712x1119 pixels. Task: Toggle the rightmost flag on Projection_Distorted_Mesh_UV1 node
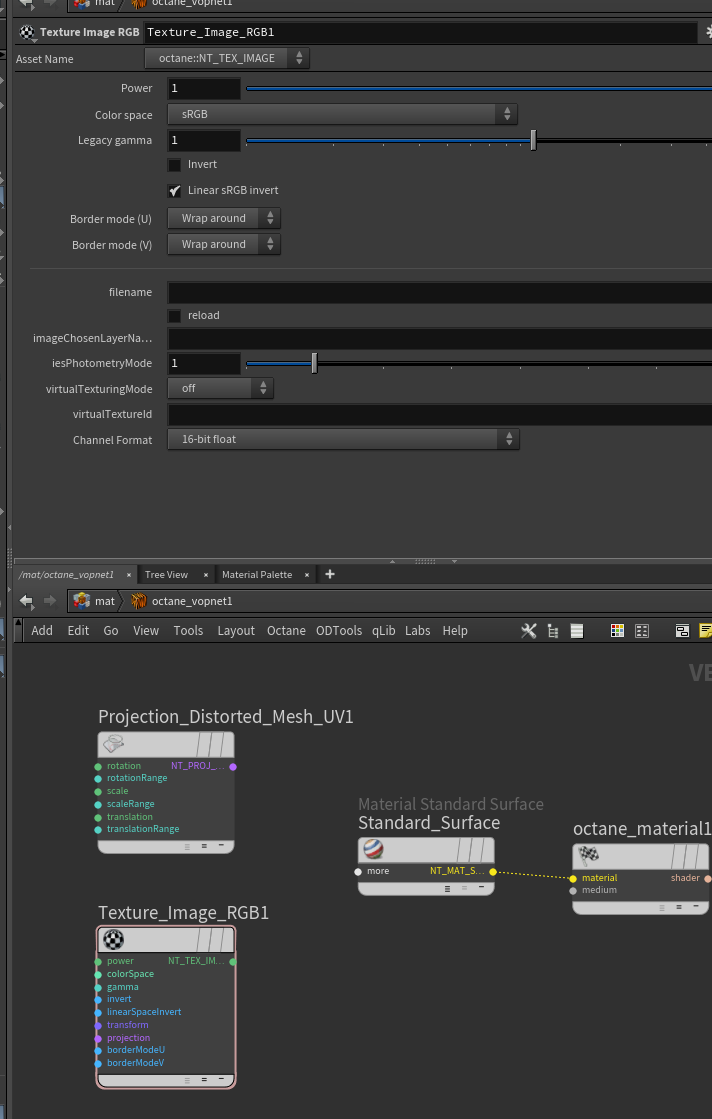(x=227, y=744)
